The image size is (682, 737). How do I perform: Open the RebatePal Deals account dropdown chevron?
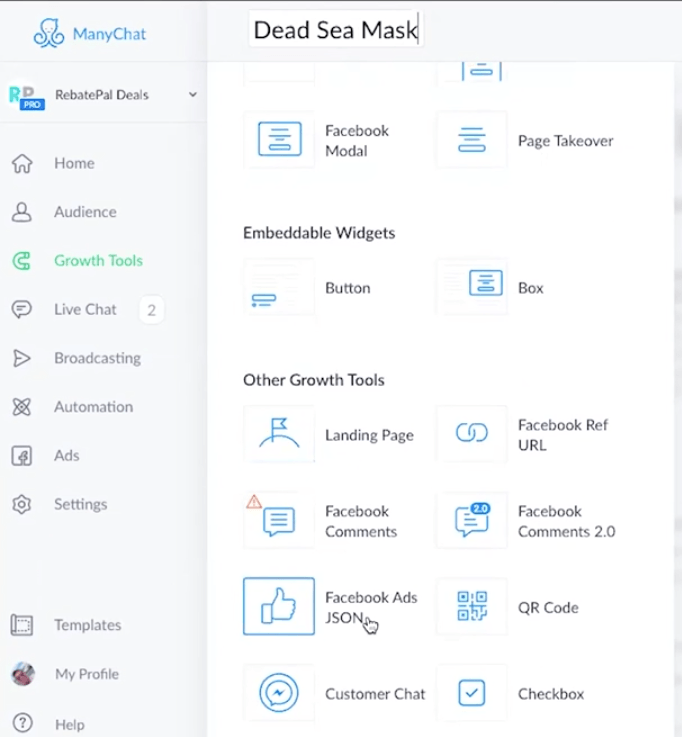coord(193,94)
